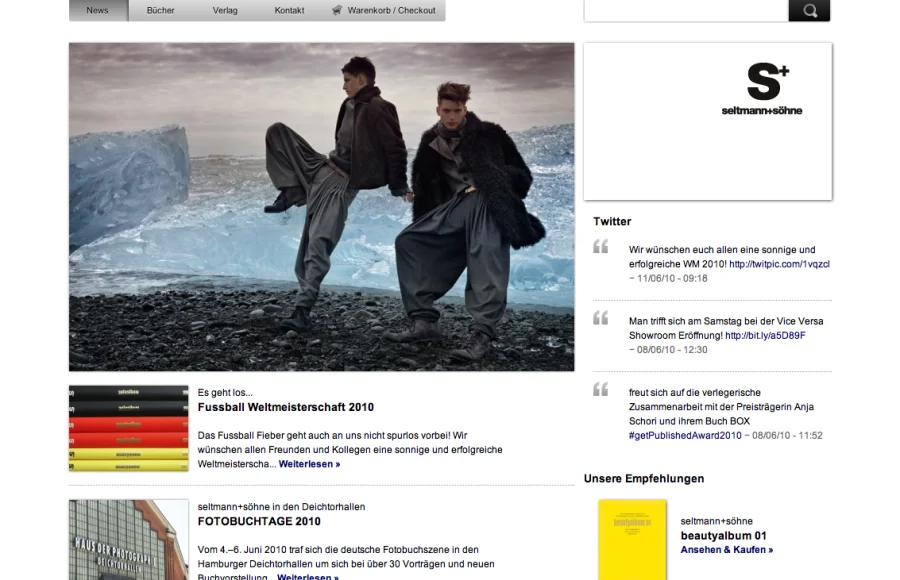The image size is (900, 580).
Task: Open the stacked books thumbnail
Action: 128,428
